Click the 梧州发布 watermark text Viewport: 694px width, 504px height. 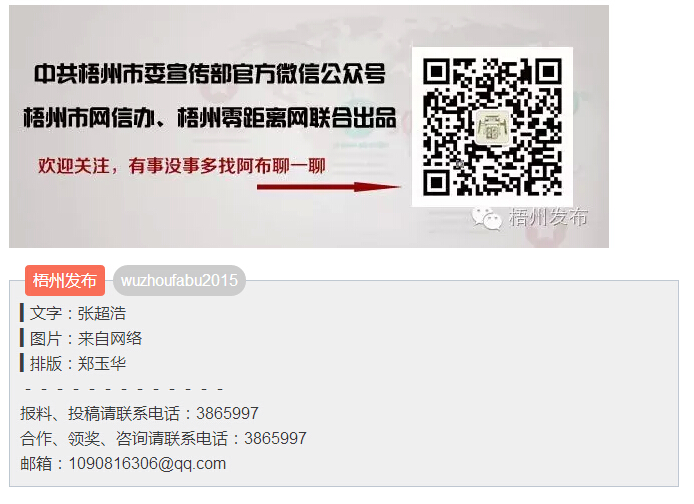click(548, 217)
